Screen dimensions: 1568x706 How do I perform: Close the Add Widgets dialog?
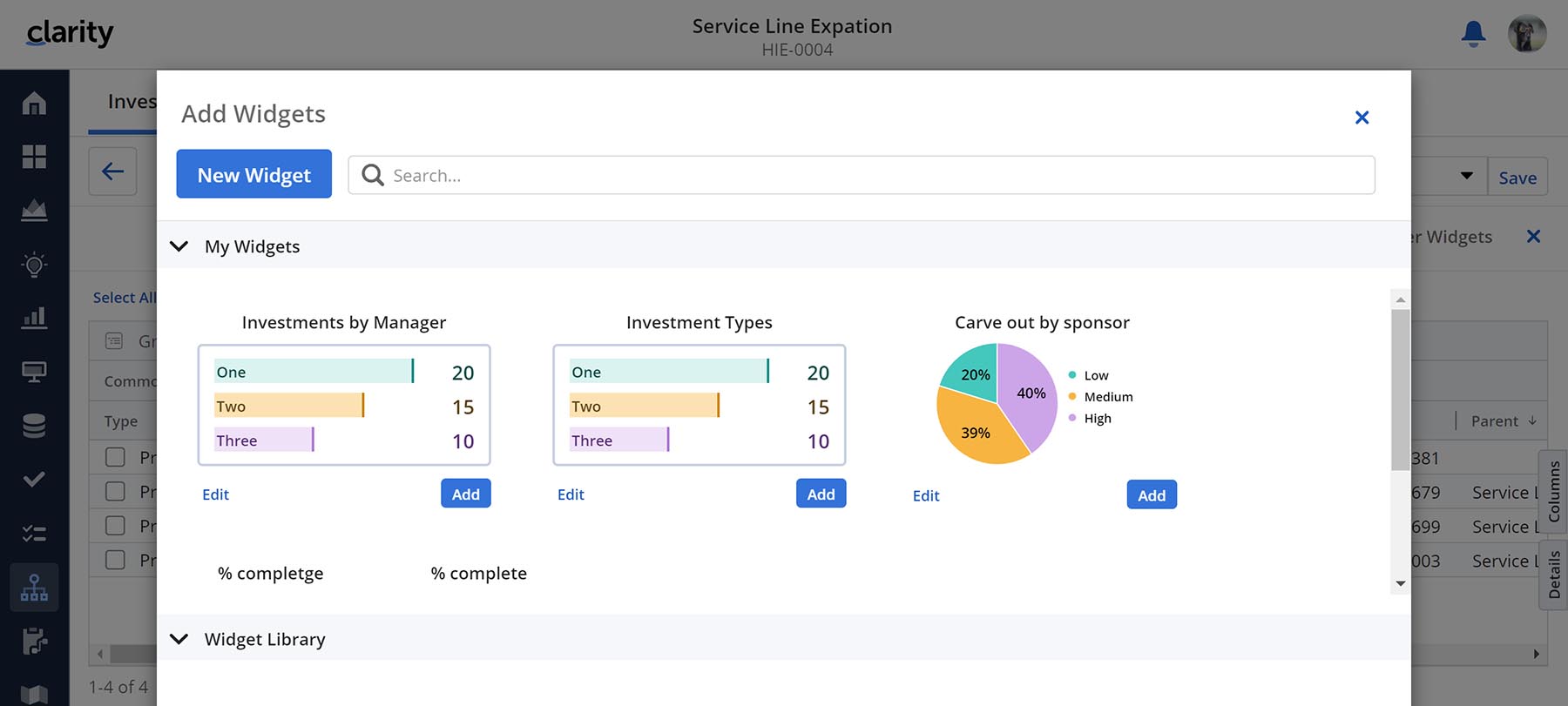(1362, 118)
